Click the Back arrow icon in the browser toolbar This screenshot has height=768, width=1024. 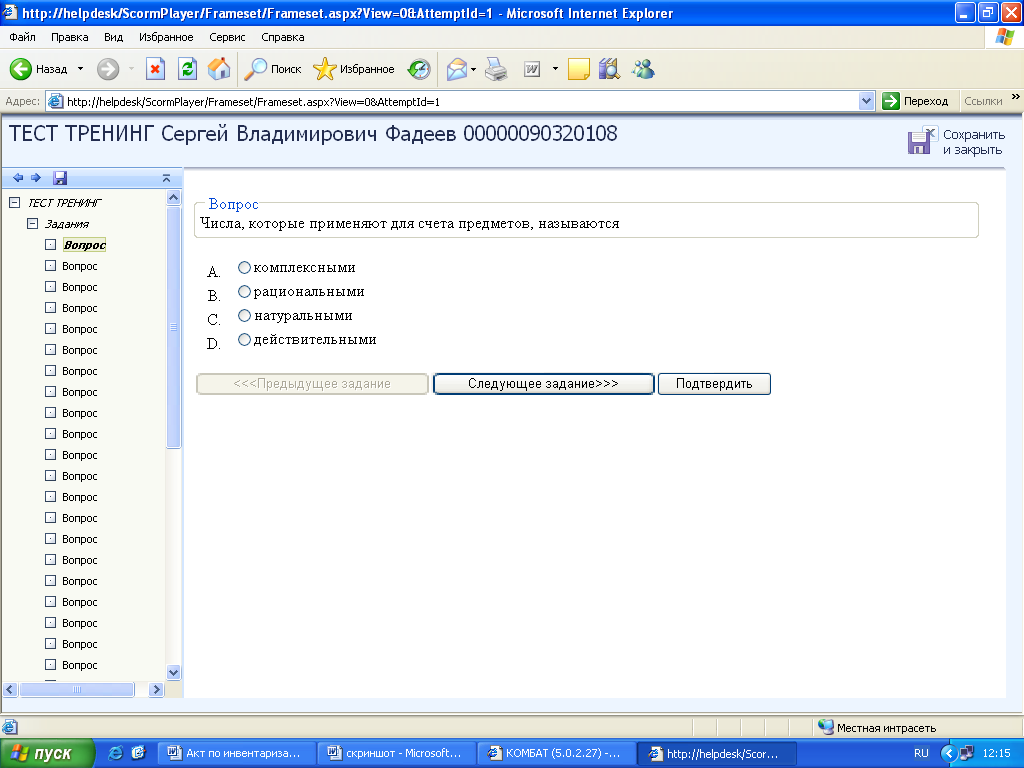[x=21, y=69]
